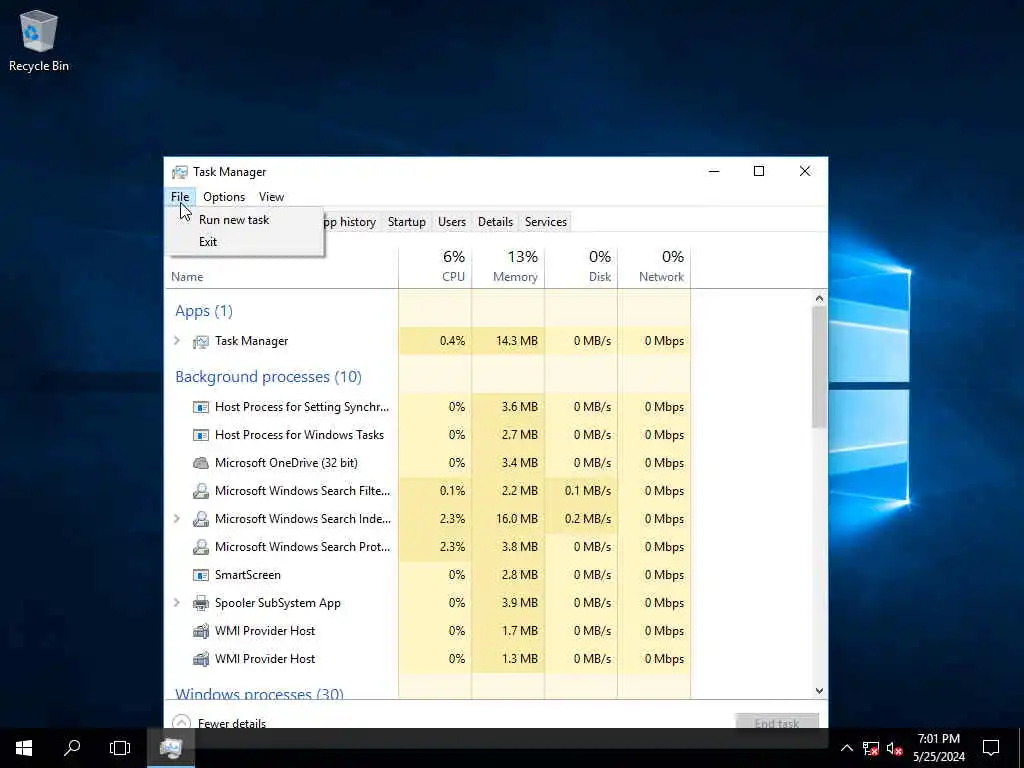The width and height of the screenshot is (1024, 768).
Task: Click the End task button
Action: (x=776, y=722)
